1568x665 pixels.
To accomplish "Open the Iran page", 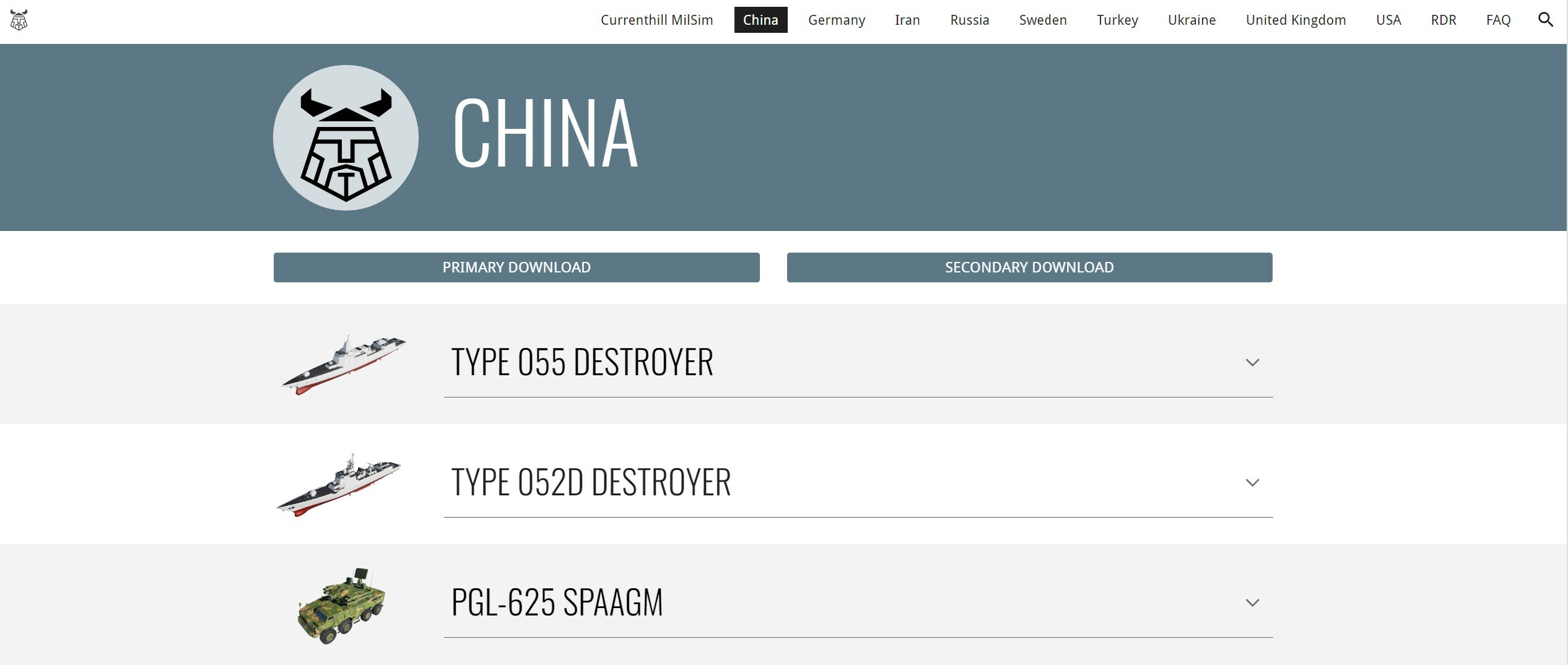I will click(907, 20).
